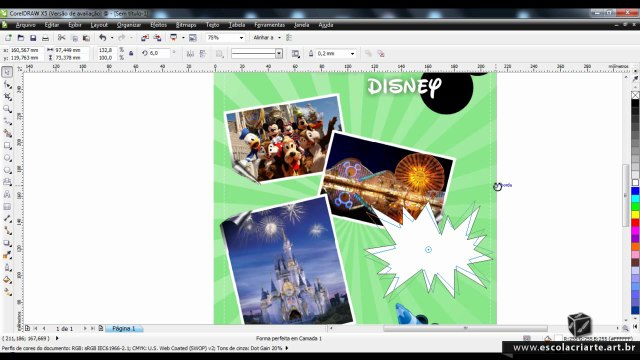Click the Cut scissors icon

[x=62, y=38]
